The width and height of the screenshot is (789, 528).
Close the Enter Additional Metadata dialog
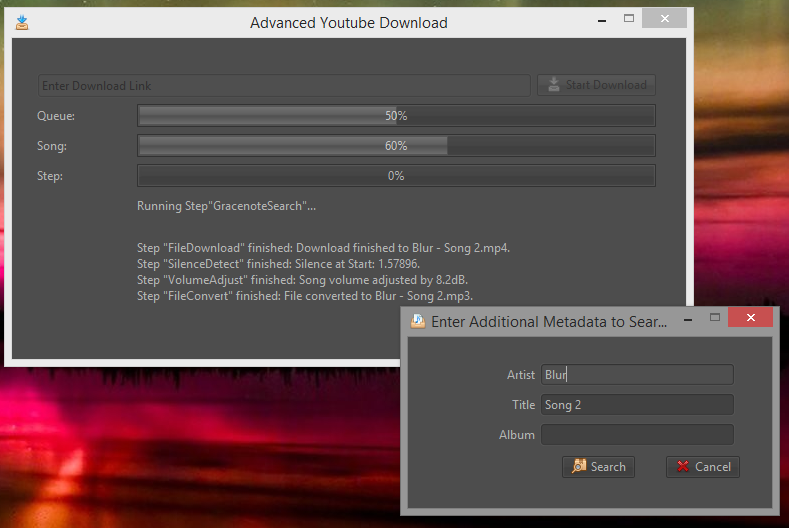751,318
